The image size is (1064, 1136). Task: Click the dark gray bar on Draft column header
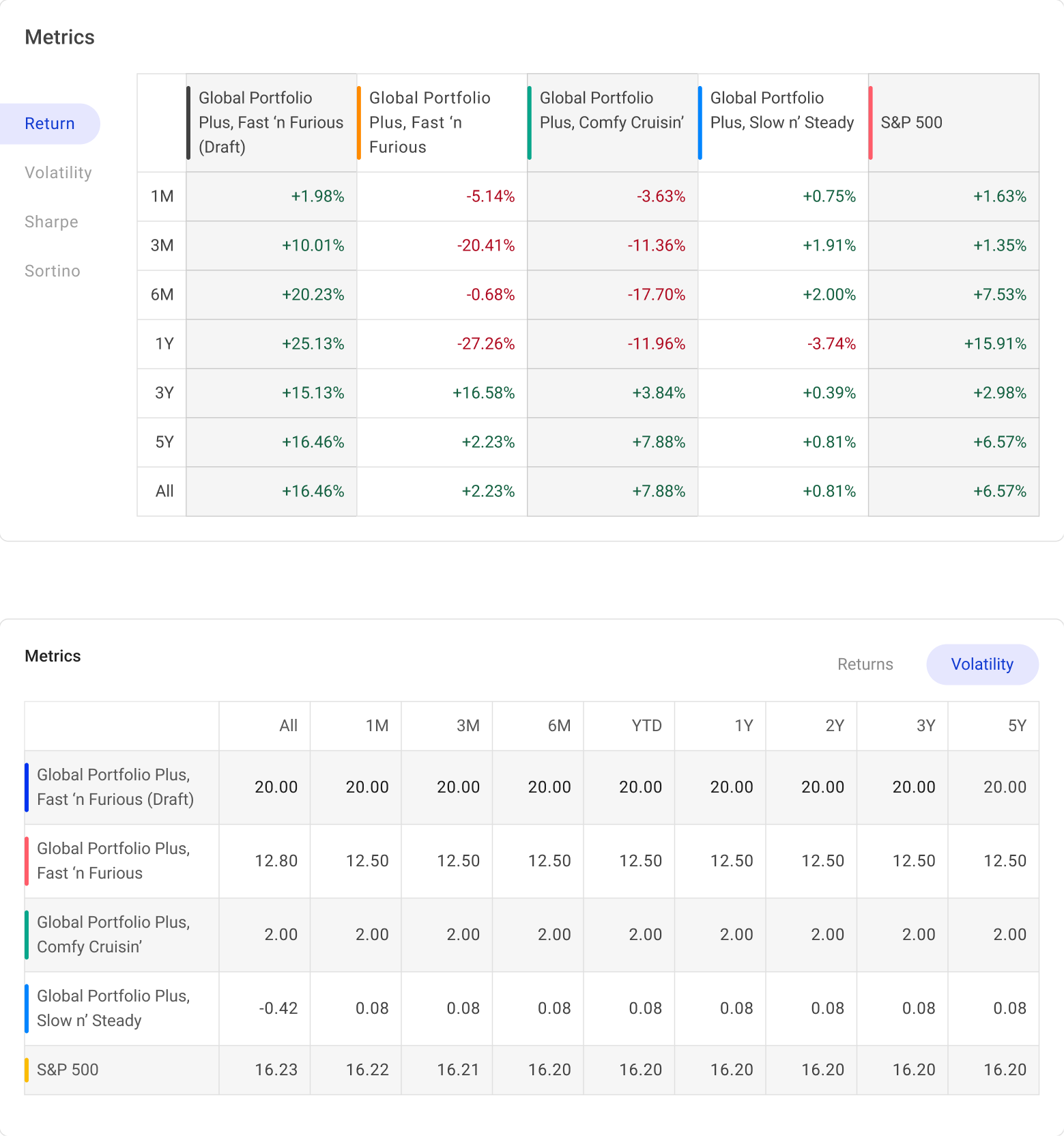click(x=188, y=123)
